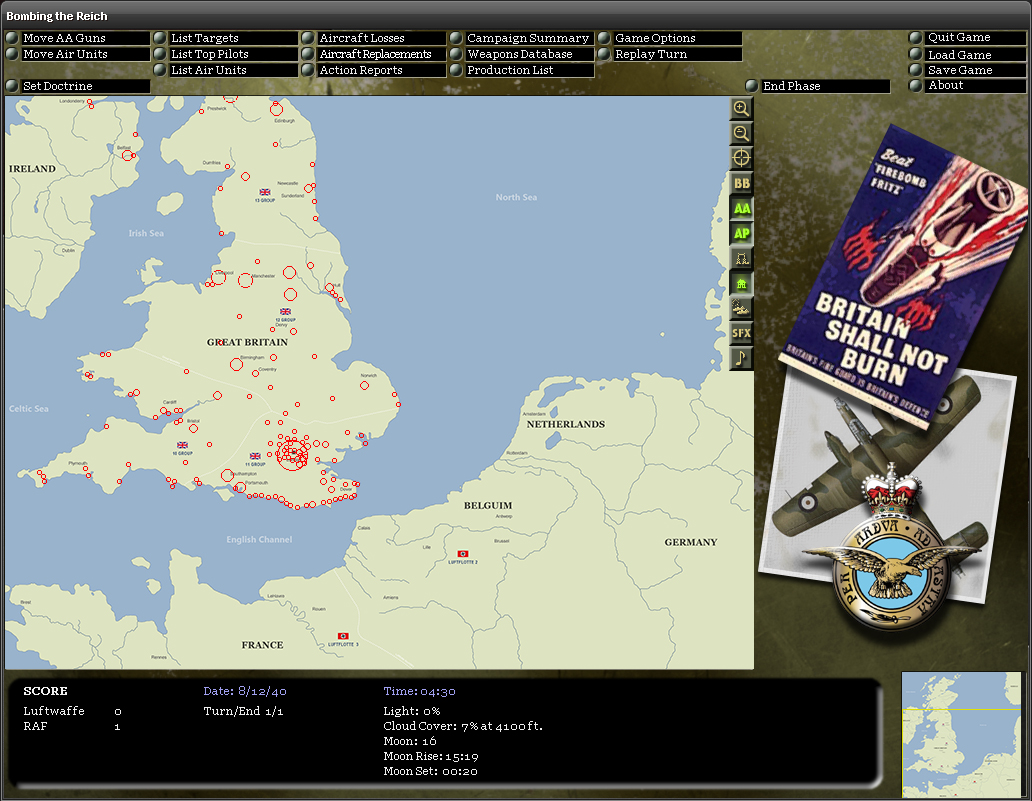The height and width of the screenshot is (801, 1032).
Task: Click the RAF score row
Action: 72,726
